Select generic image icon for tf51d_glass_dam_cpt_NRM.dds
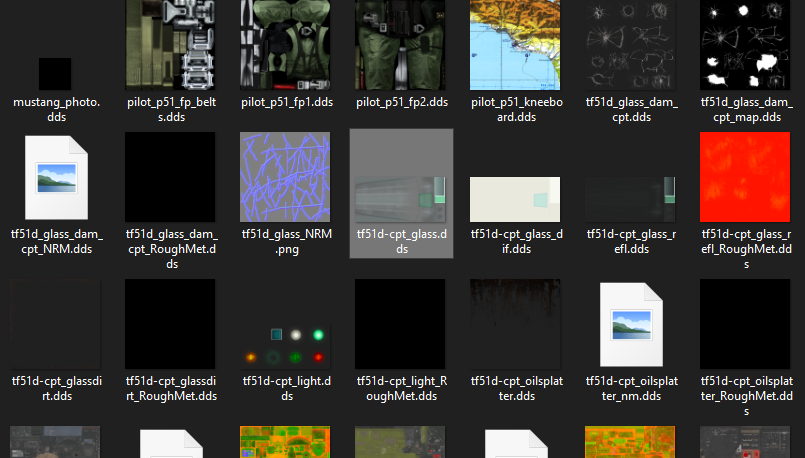Viewport: 805px width, 458px height. pos(56,178)
